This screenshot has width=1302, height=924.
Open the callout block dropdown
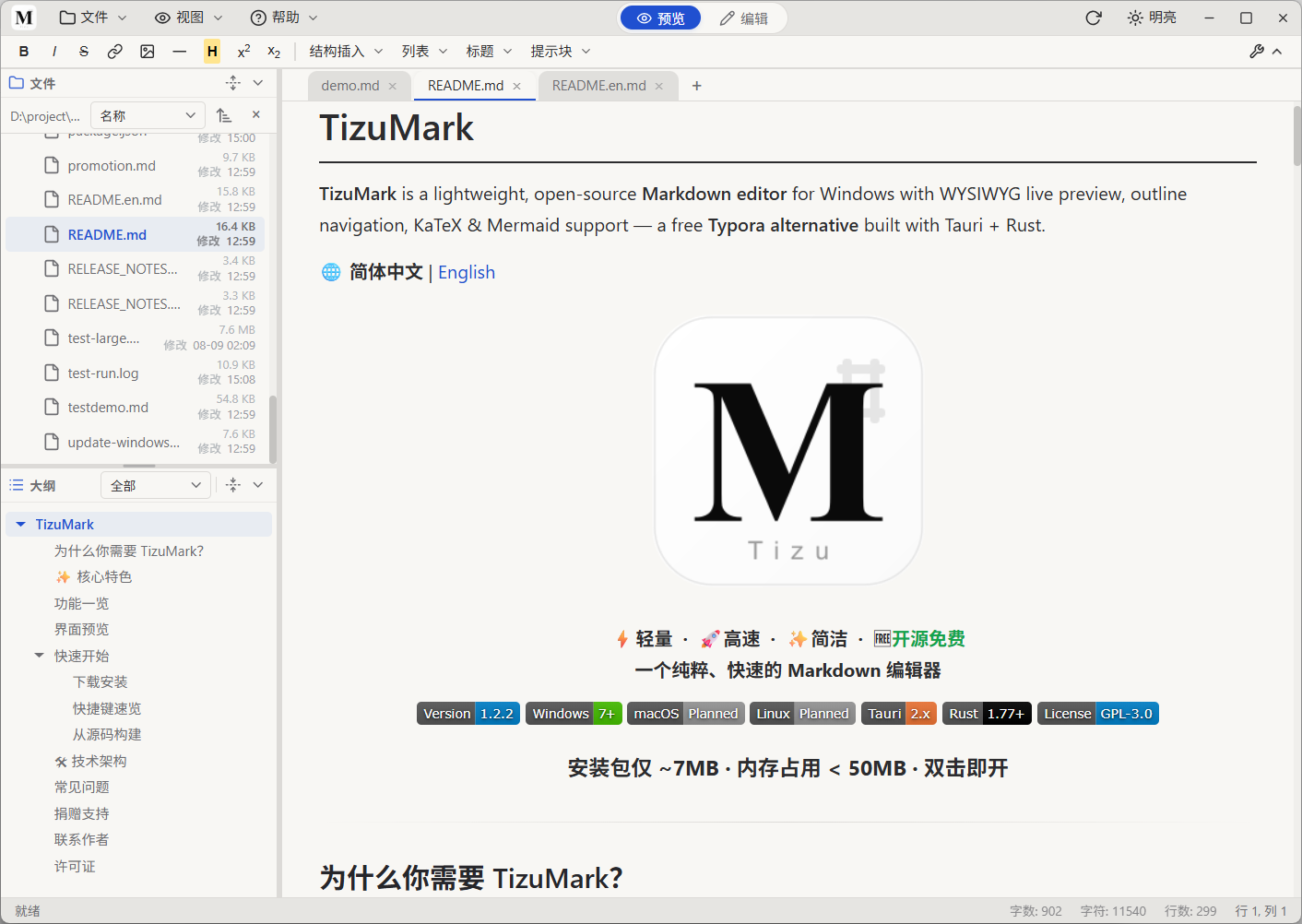(561, 52)
